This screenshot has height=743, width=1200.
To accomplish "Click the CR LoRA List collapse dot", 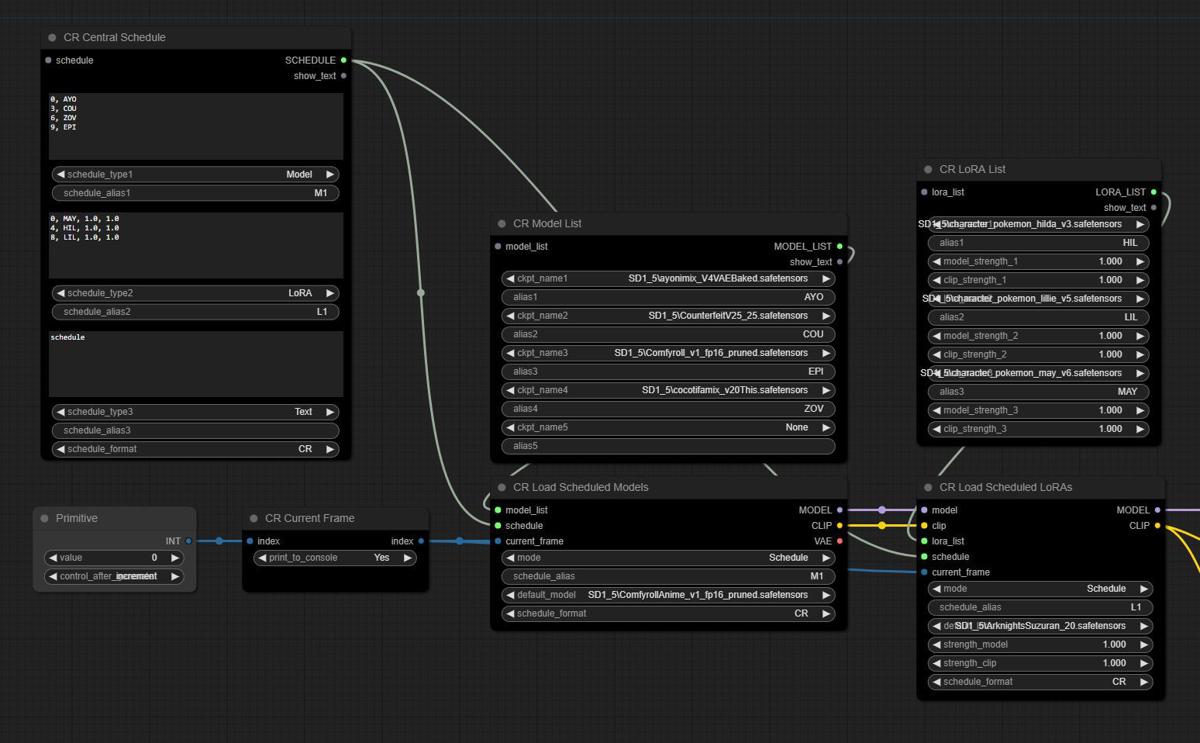I will pyautogui.click(x=928, y=170).
